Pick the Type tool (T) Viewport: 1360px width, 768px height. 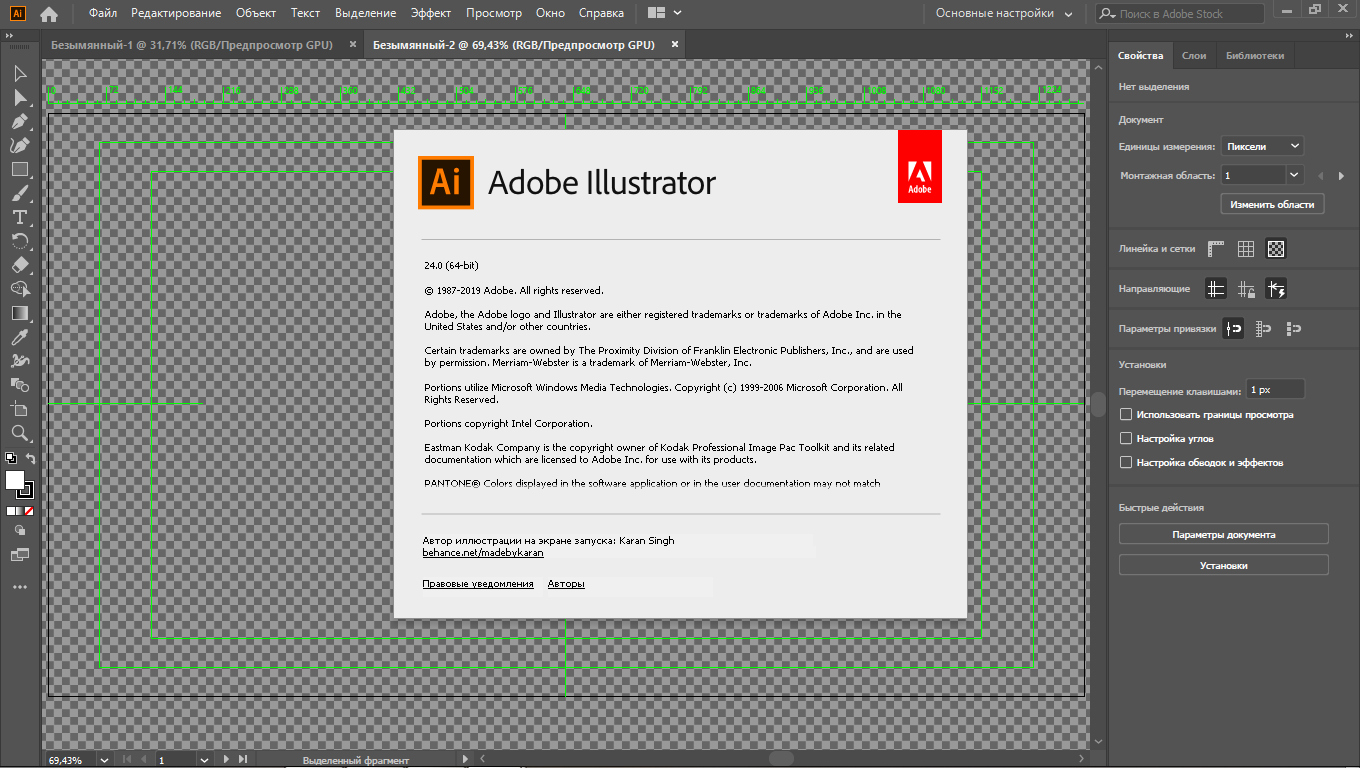tap(19, 217)
